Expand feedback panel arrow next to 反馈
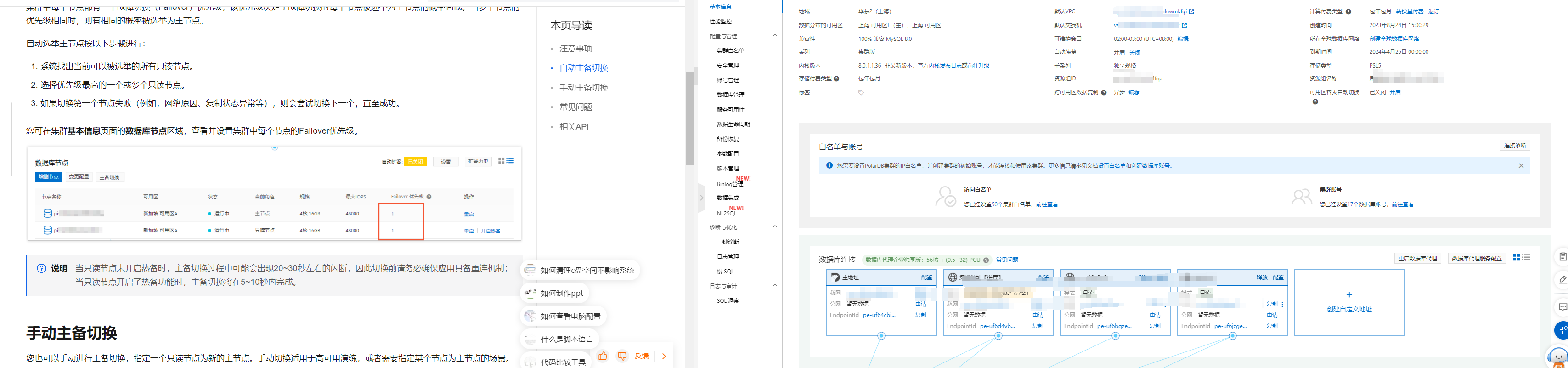The image size is (1568, 368). point(664,357)
